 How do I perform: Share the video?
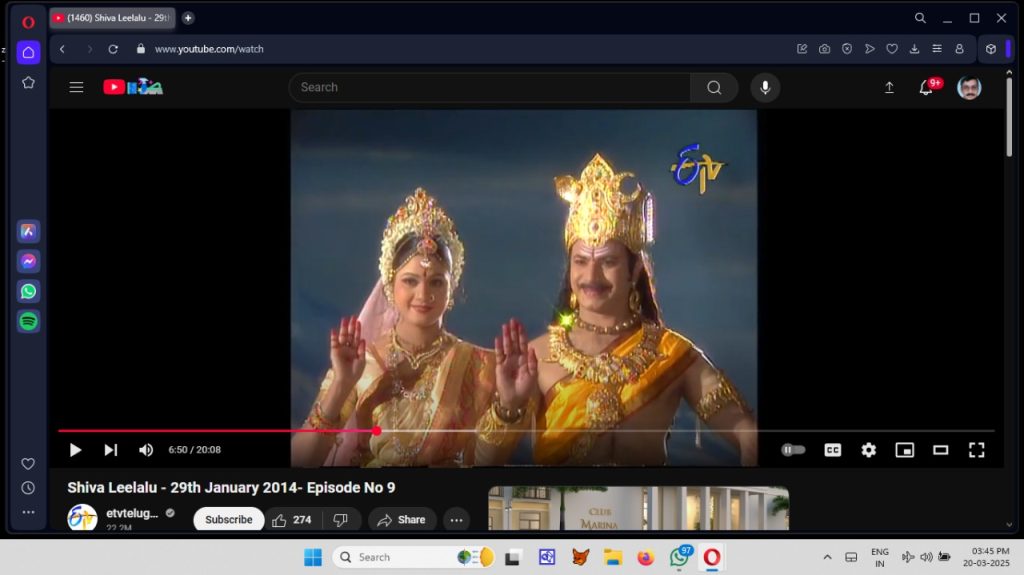click(402, 519)
